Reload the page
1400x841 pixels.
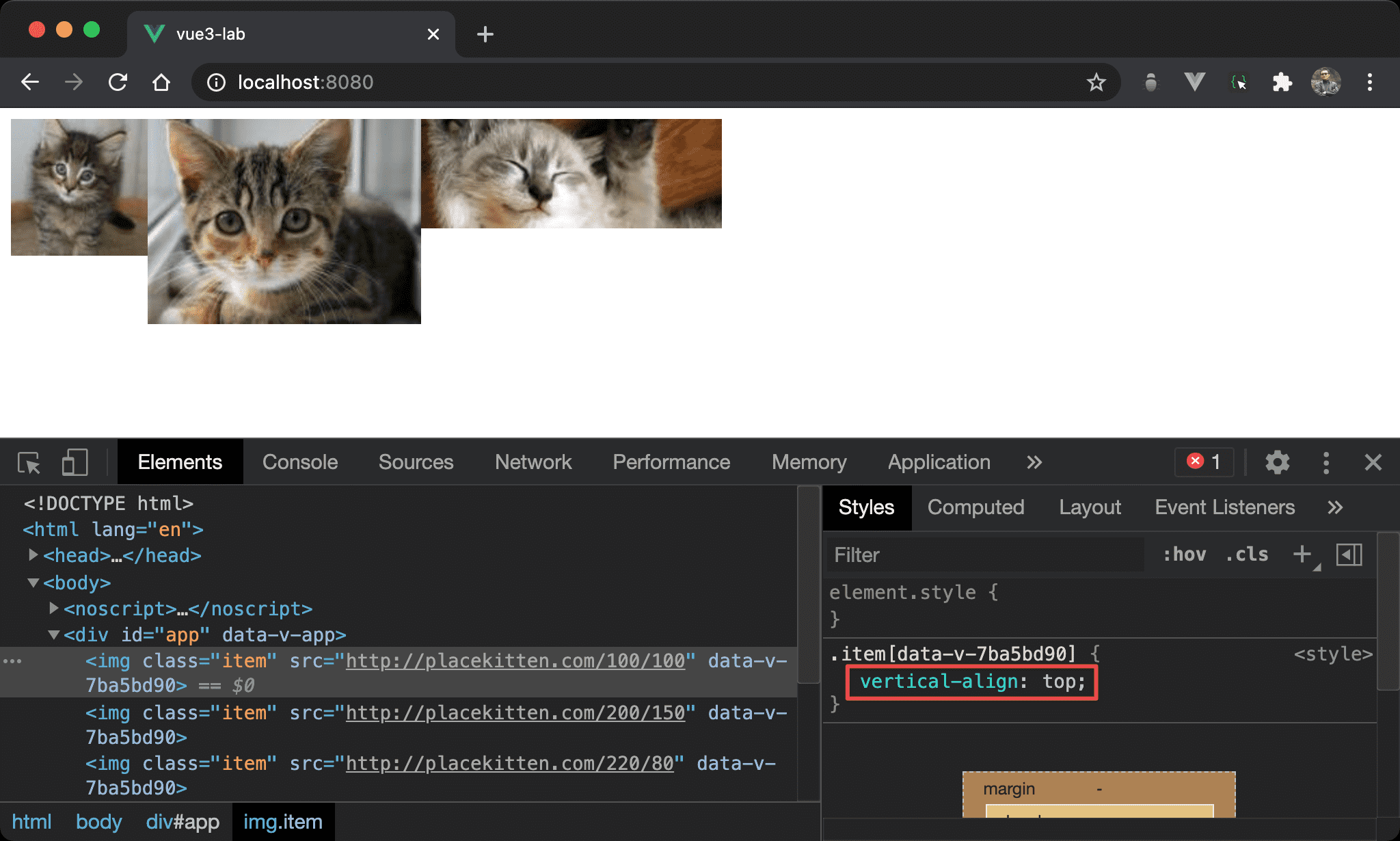118,83
